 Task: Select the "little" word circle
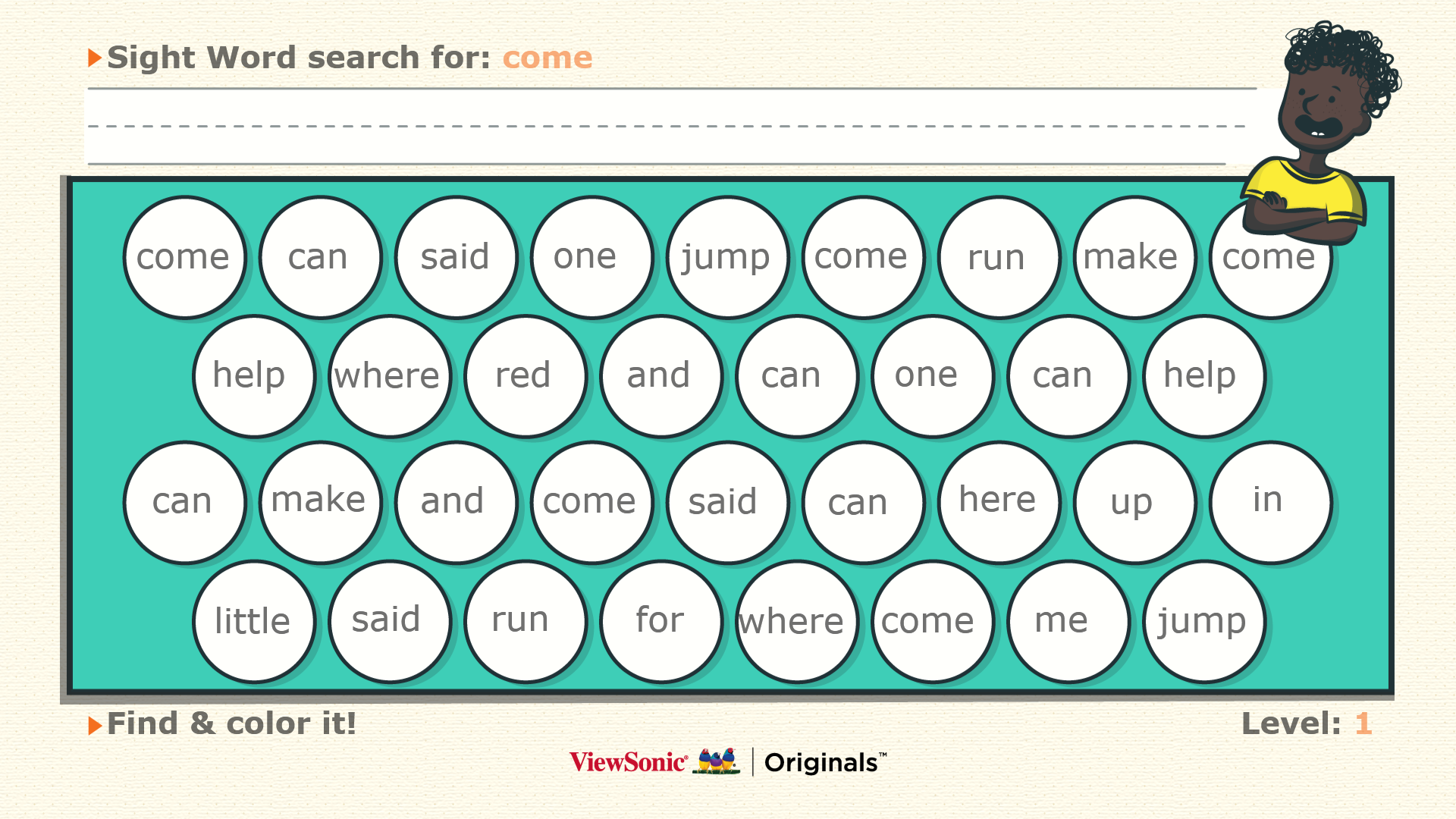click(x=253, y=621)
